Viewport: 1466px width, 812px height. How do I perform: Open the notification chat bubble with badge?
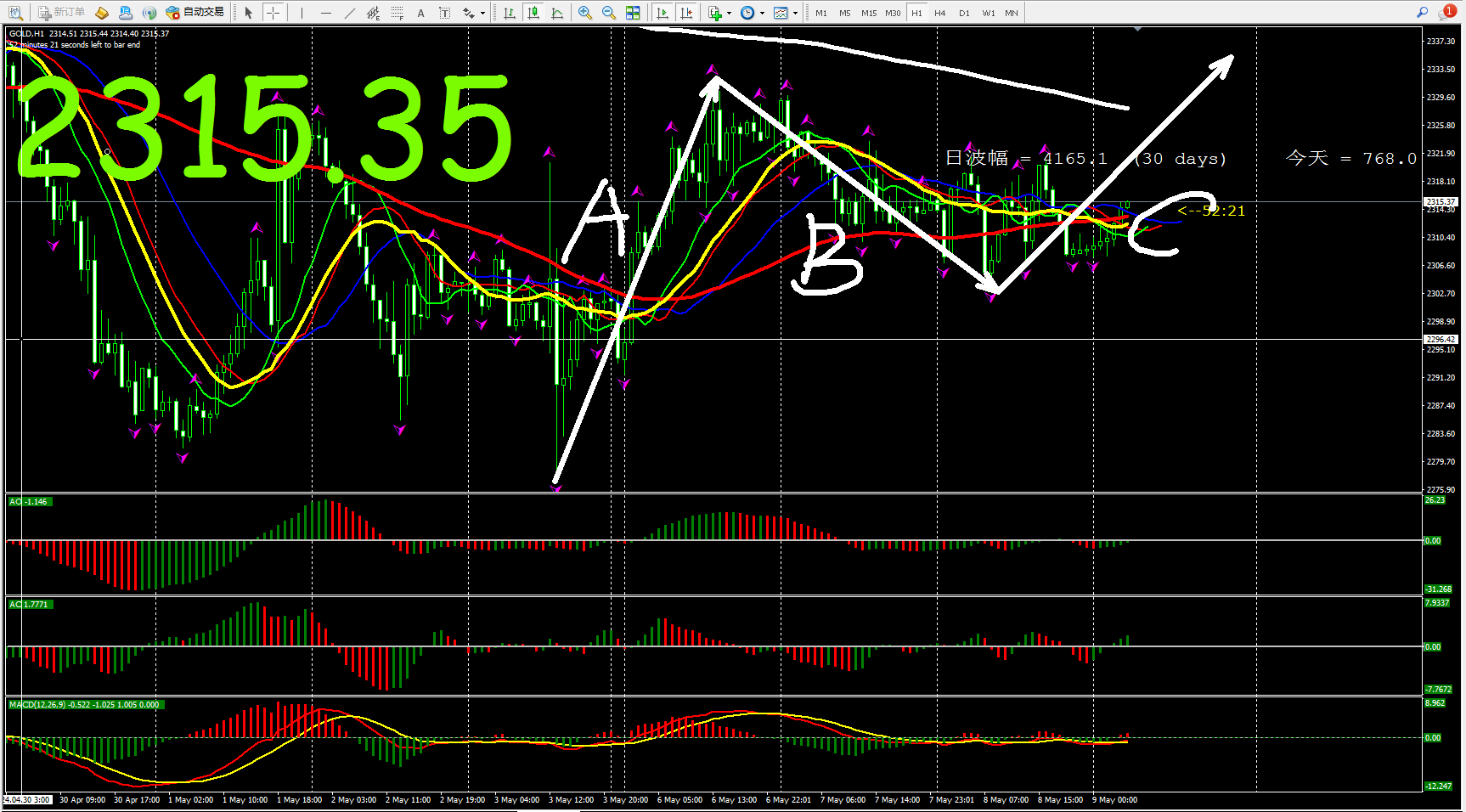click(1446, 13)
